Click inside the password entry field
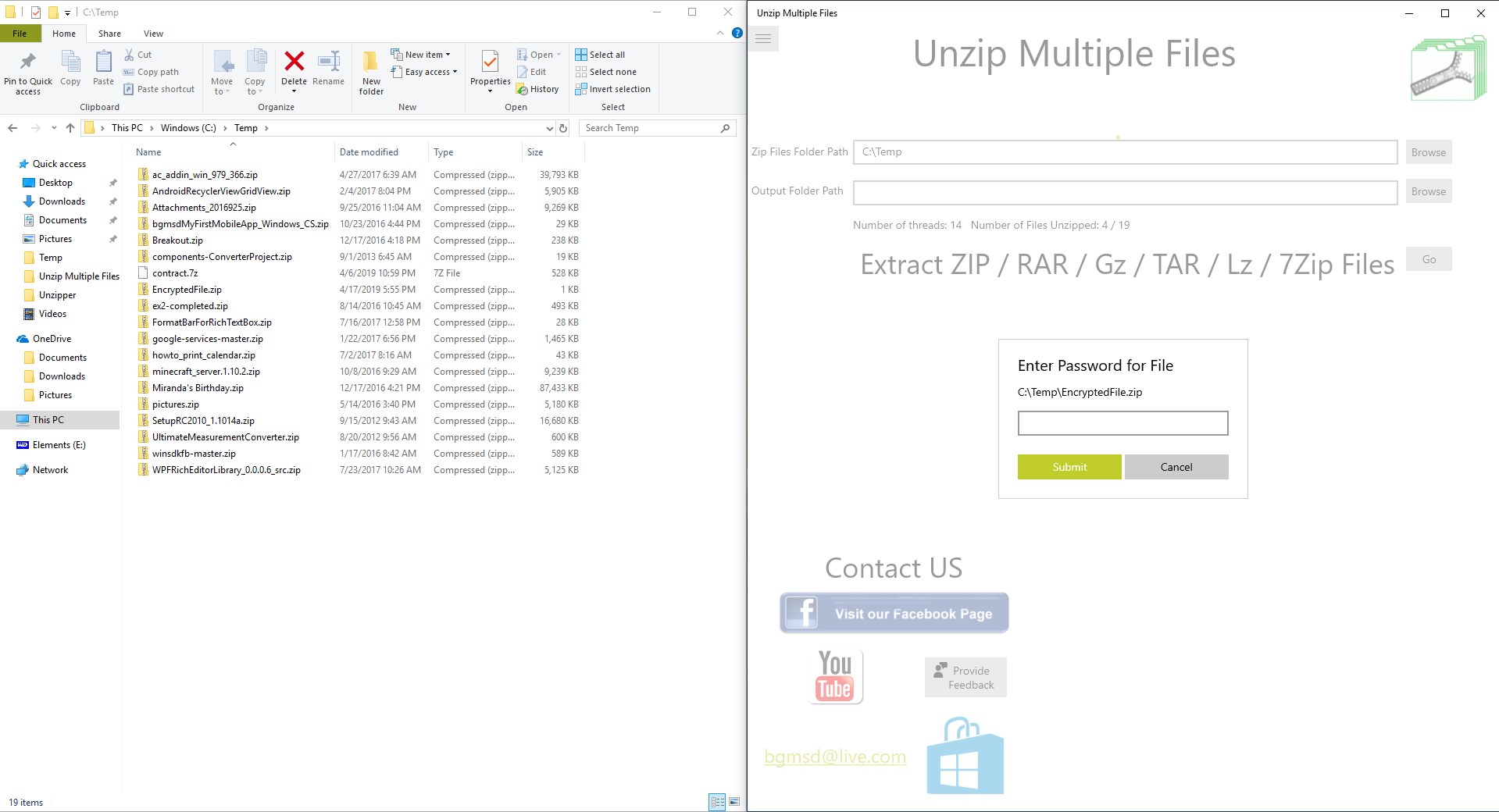The width and height of the screenshot is (1499, 812). 1122,423
